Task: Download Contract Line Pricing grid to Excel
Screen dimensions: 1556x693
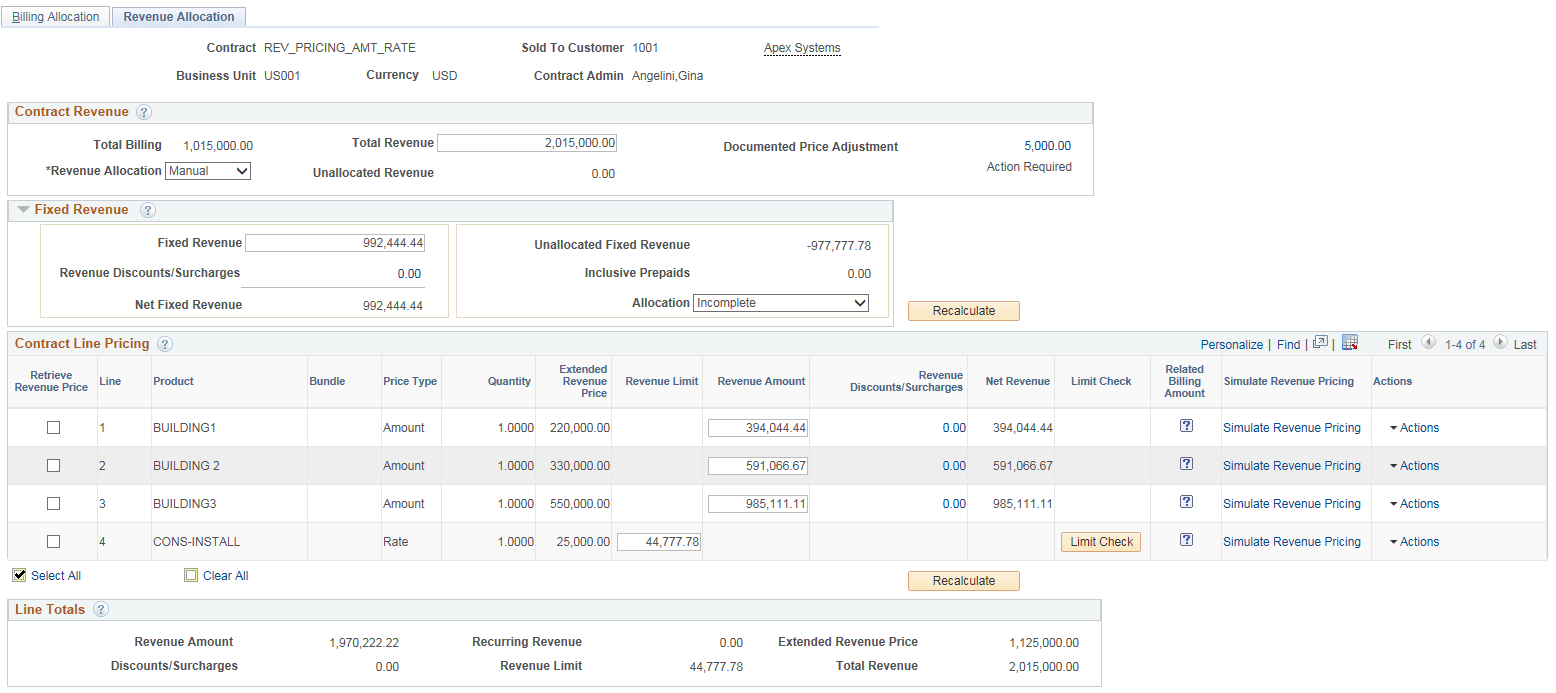Action: pos(1350,343)
